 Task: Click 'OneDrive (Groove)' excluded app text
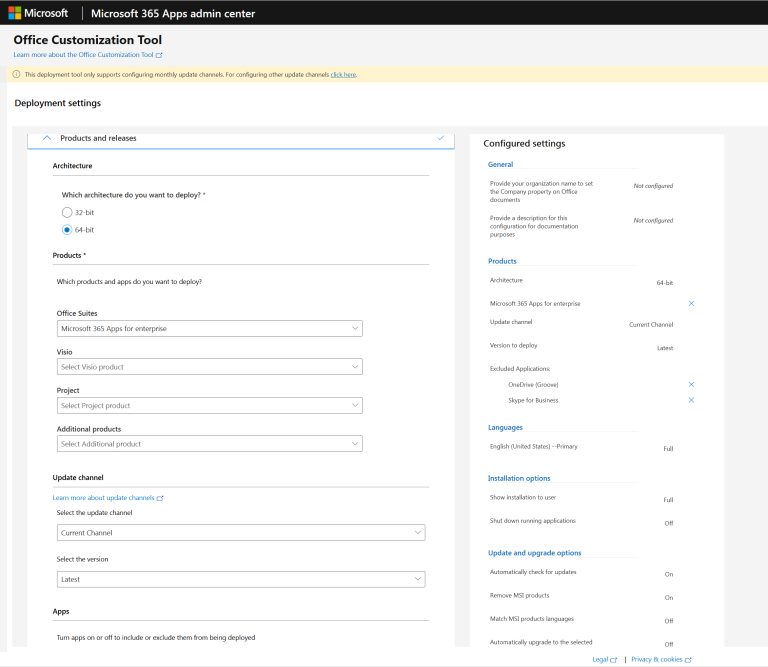(x=533, y=385)
